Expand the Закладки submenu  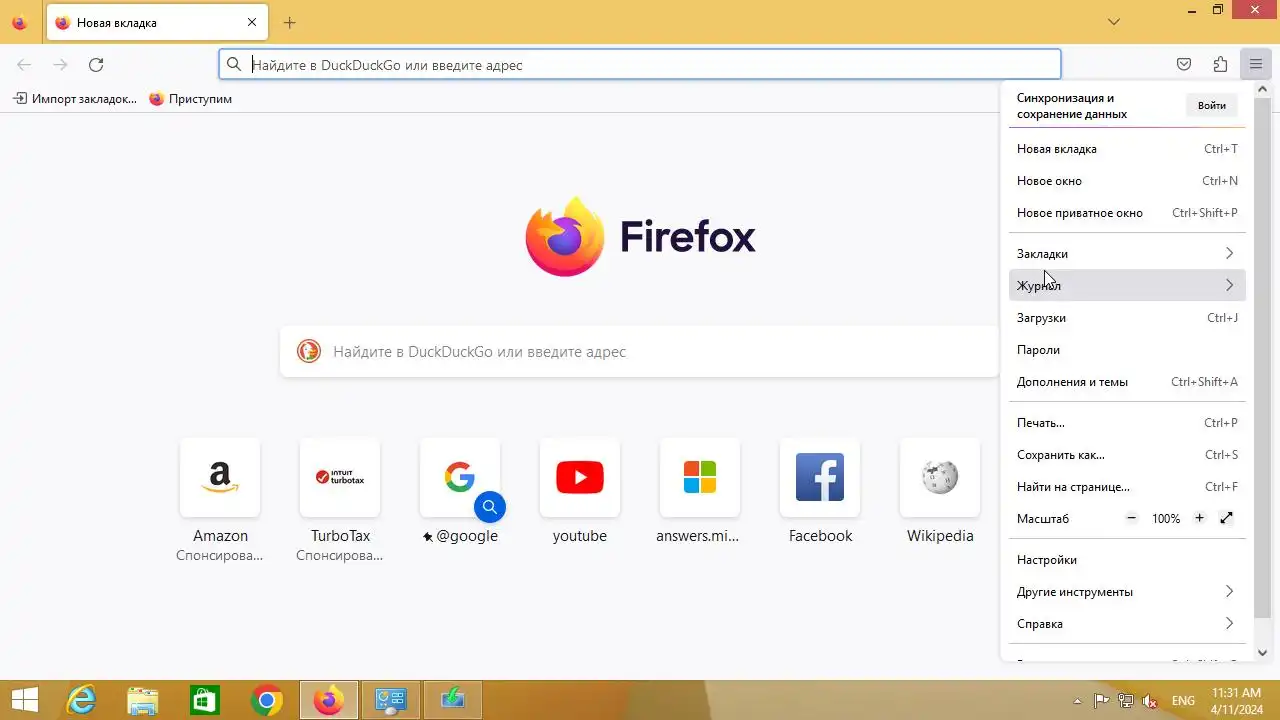point(1127,254)
